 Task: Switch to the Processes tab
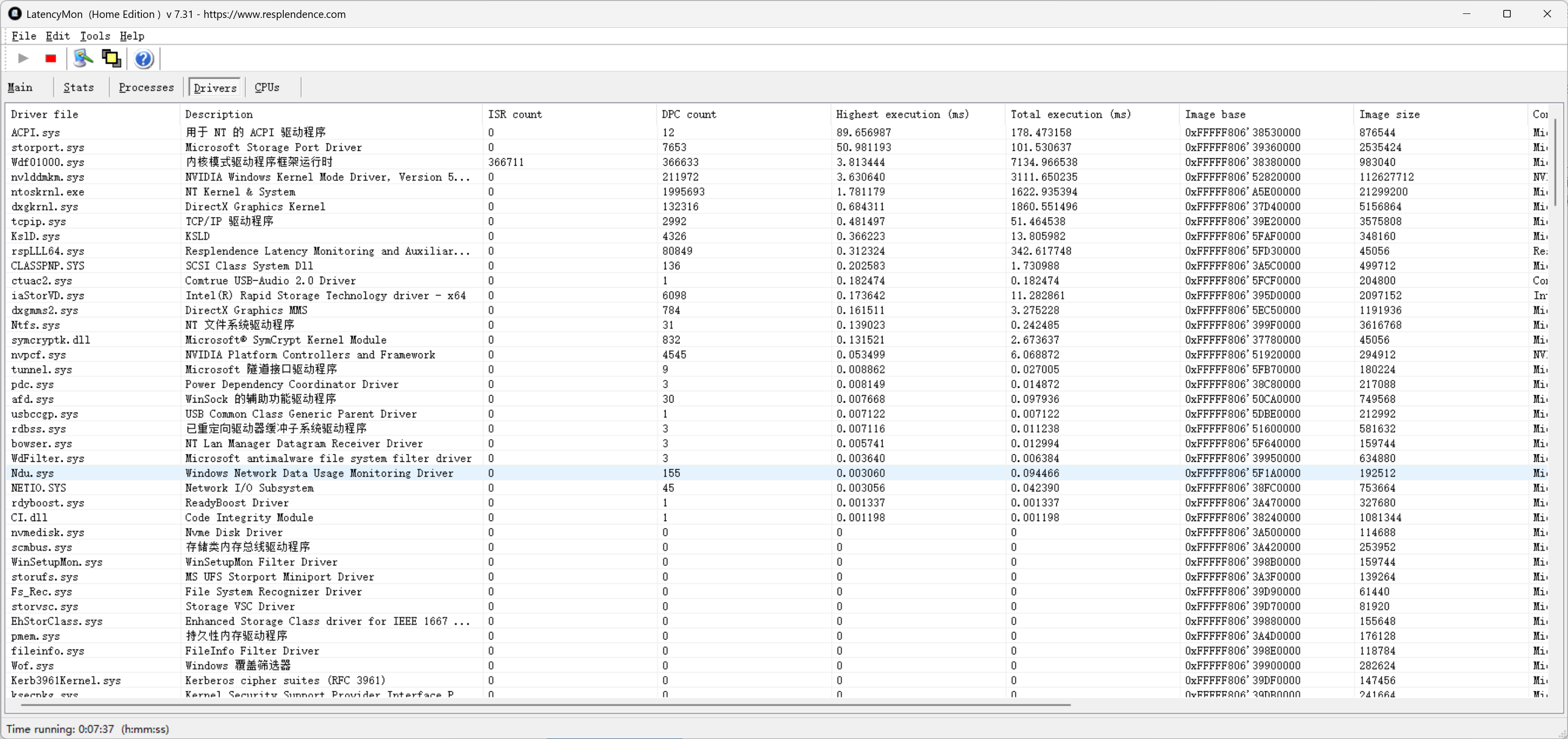point(146,88)
